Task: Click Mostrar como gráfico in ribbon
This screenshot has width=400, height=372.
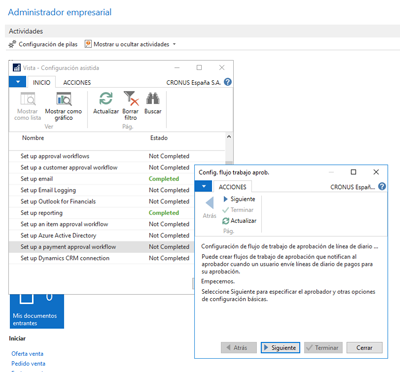Action: point(63,106)
